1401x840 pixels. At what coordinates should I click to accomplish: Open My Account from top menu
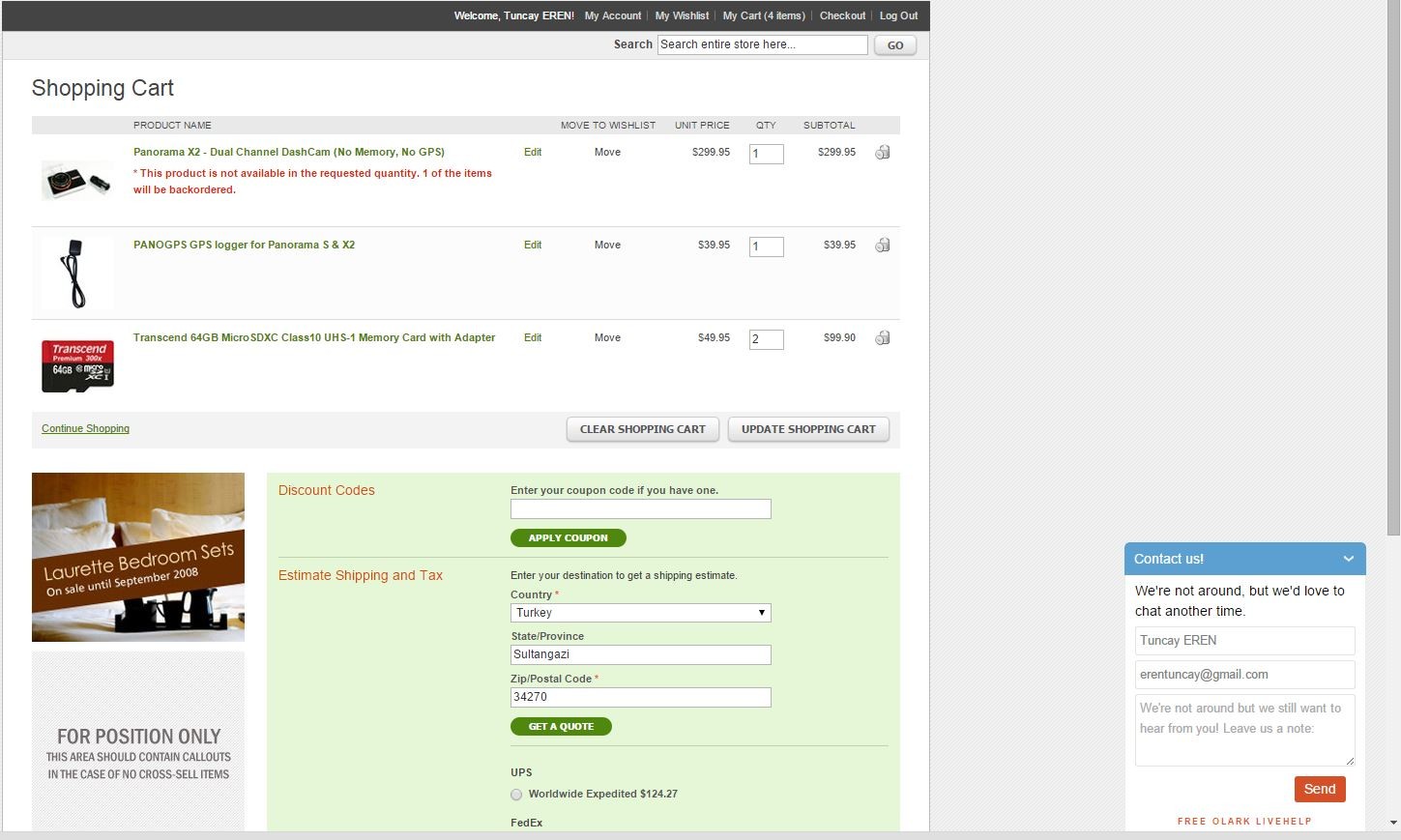(613, 15)
